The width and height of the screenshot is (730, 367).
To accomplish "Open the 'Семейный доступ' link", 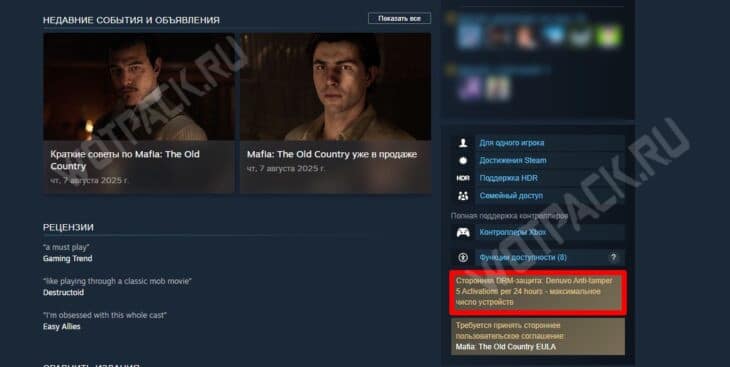I will (511, 196).
